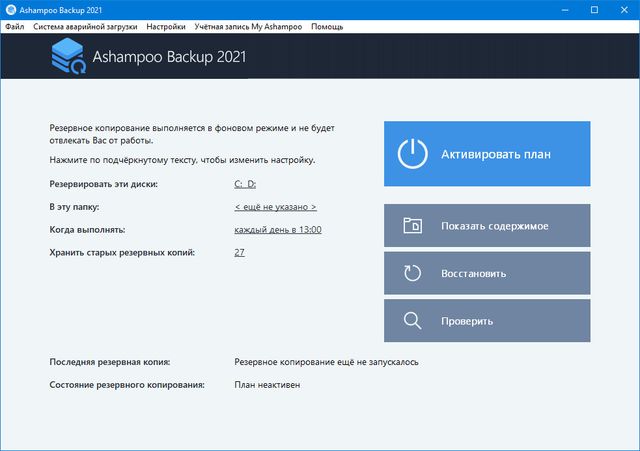Click the power icon on the activate plan button
This screenshot has height=451, width=640.
tap(412, 154)
